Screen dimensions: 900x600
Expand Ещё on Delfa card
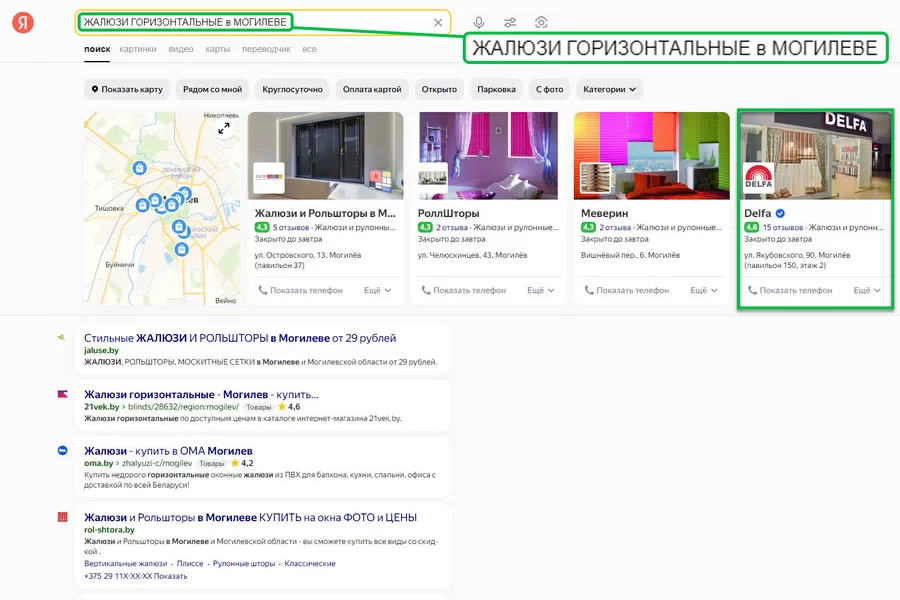[x=867, y=291]
